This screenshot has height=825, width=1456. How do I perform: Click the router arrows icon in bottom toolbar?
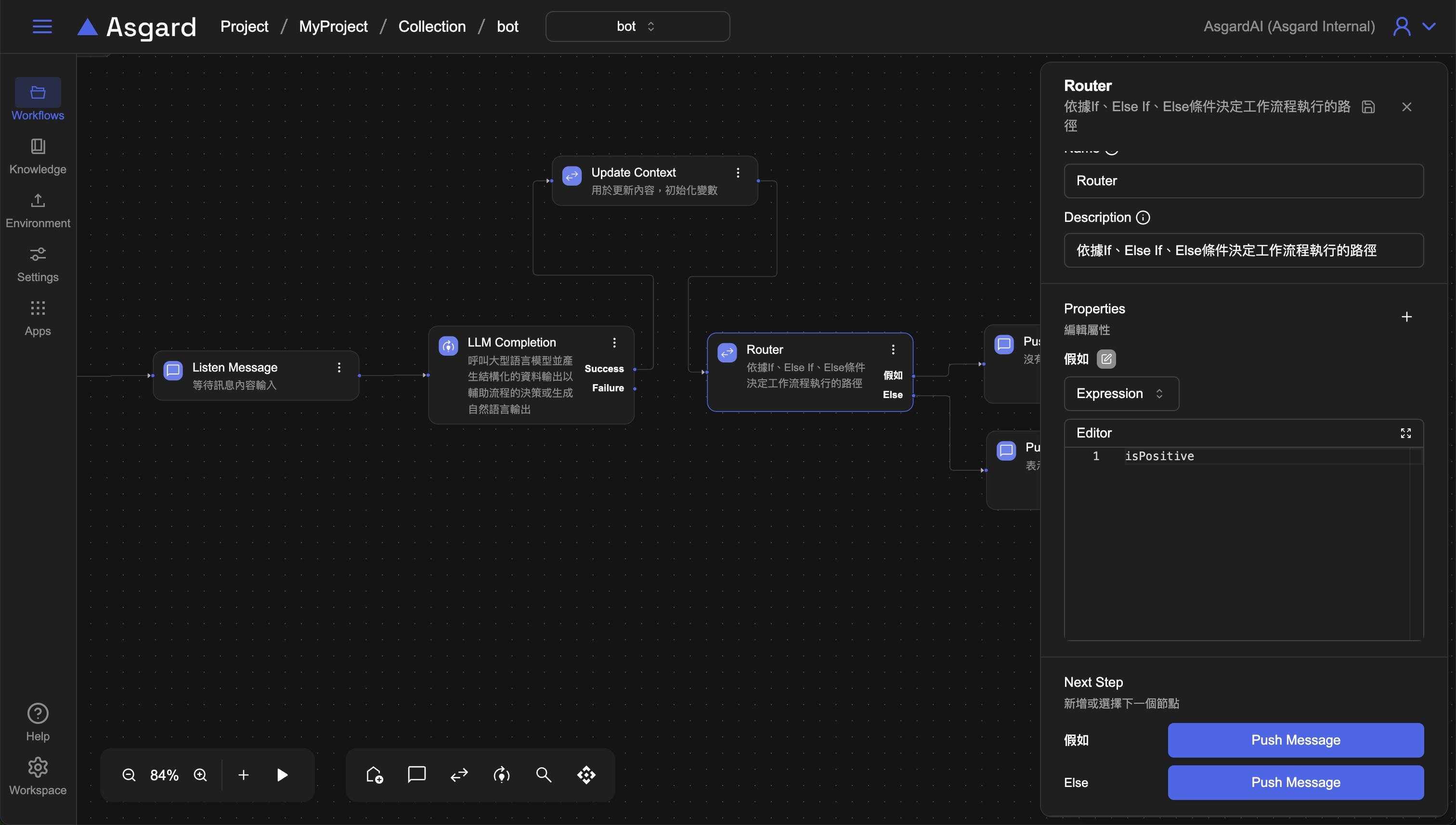(459, 774)
